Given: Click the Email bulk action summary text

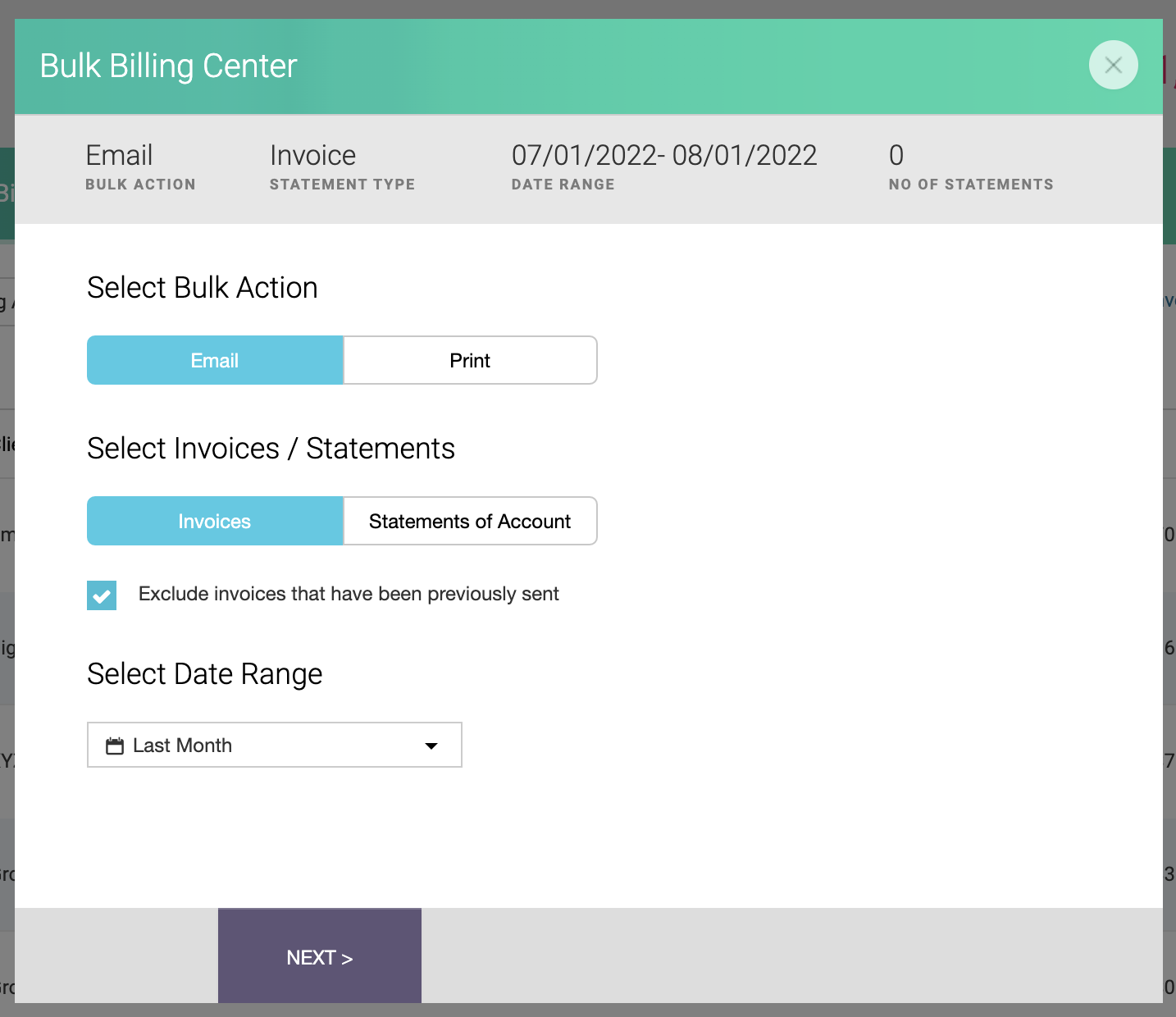Looking at the screenshot, I should (x=120, y=155).
